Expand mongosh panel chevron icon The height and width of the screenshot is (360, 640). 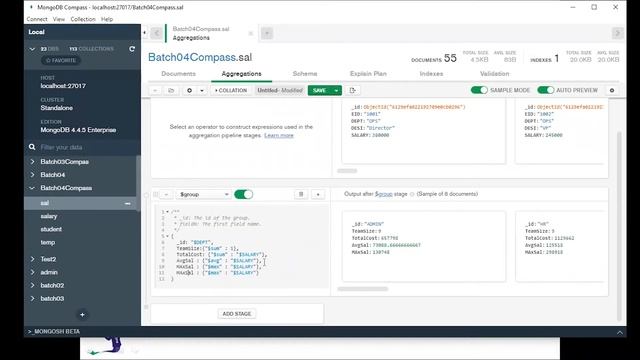pos(620,332)
